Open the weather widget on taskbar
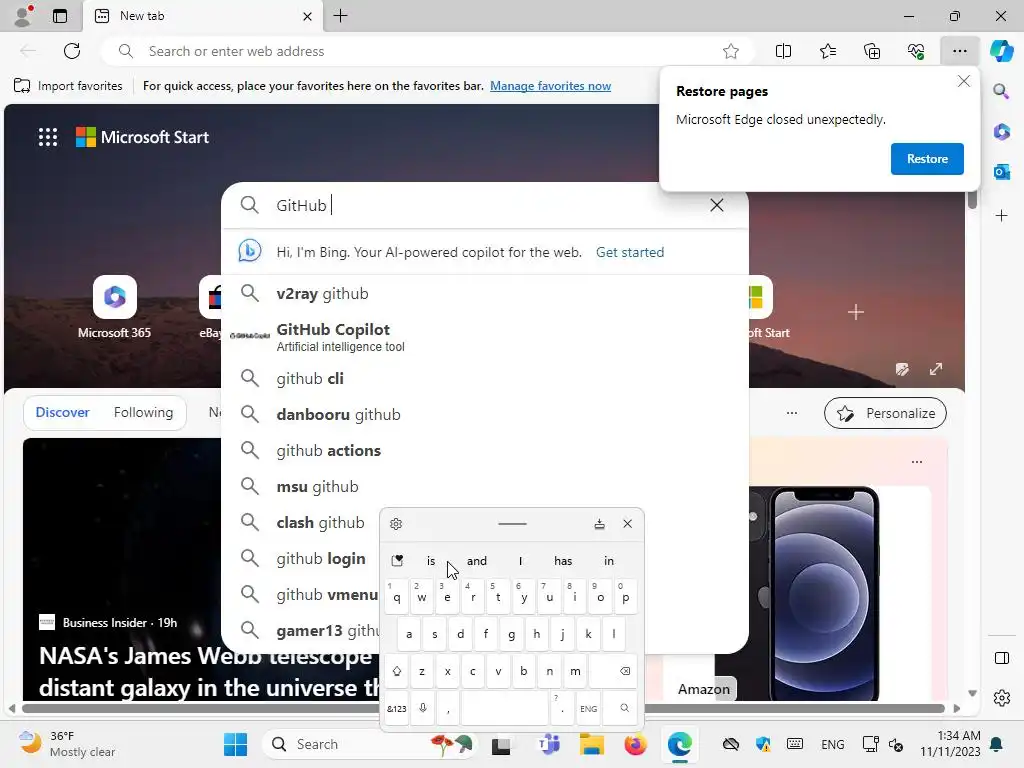The width and height of the screenshot is (1024, 768). click(x=66, y=744)
